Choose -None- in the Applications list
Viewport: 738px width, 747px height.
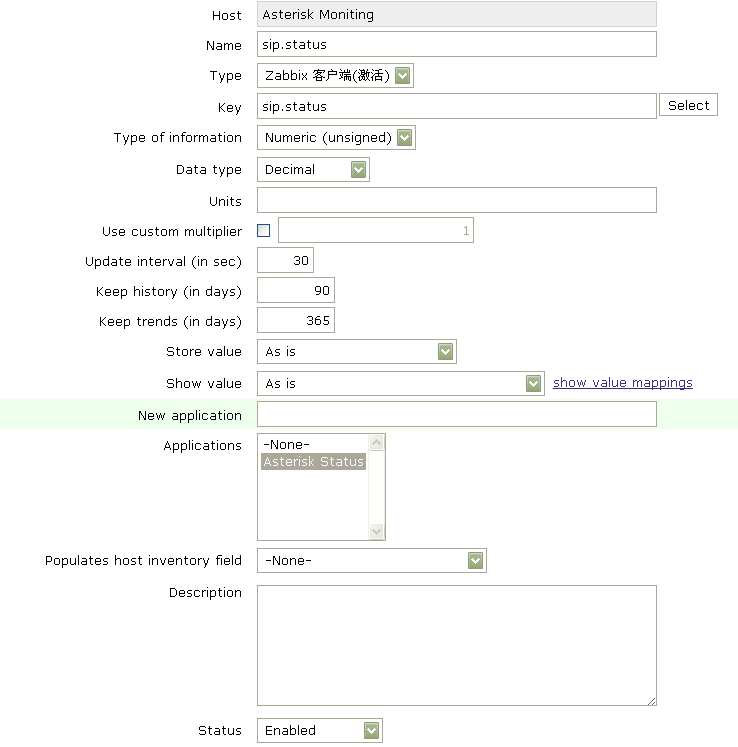click(287, 445)
